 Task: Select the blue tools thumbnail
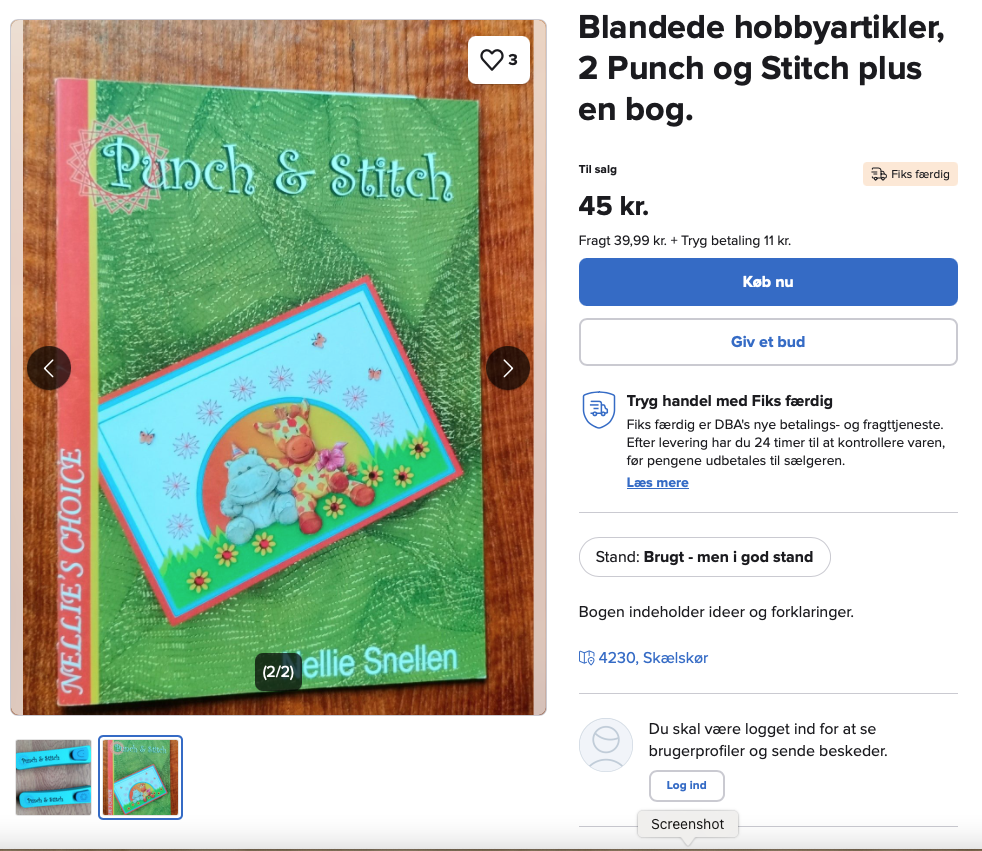pos(54,777)
